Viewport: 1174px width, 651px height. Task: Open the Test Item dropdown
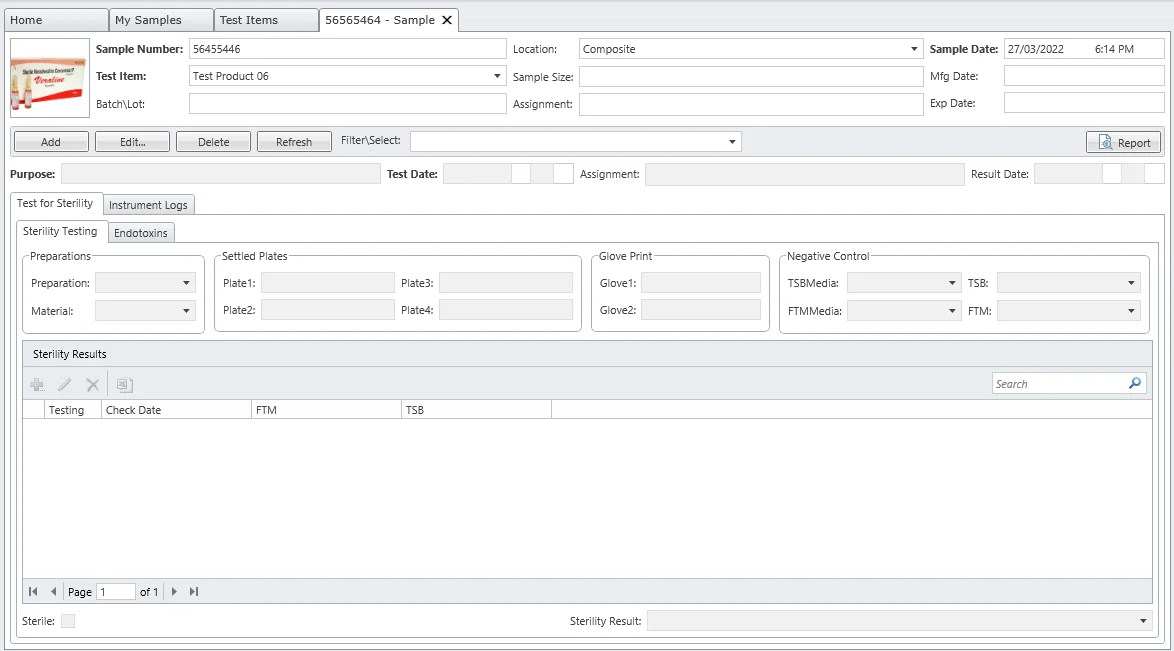click(x=498, y=76)
